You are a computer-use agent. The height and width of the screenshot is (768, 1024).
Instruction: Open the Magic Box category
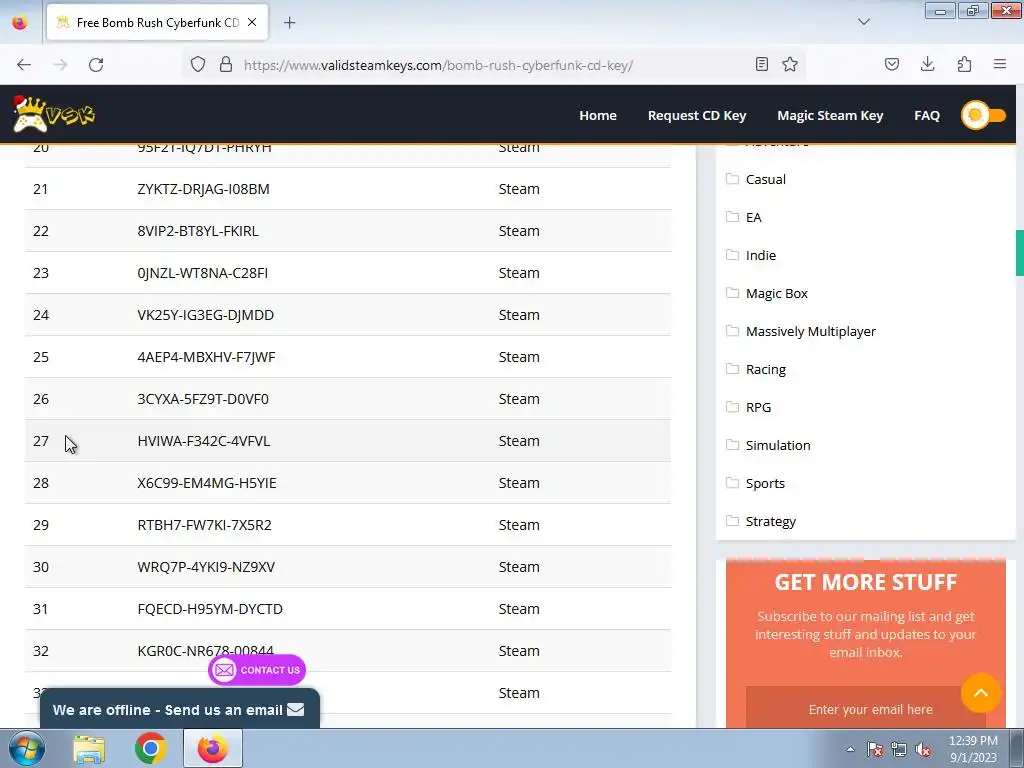click(776, 293)
